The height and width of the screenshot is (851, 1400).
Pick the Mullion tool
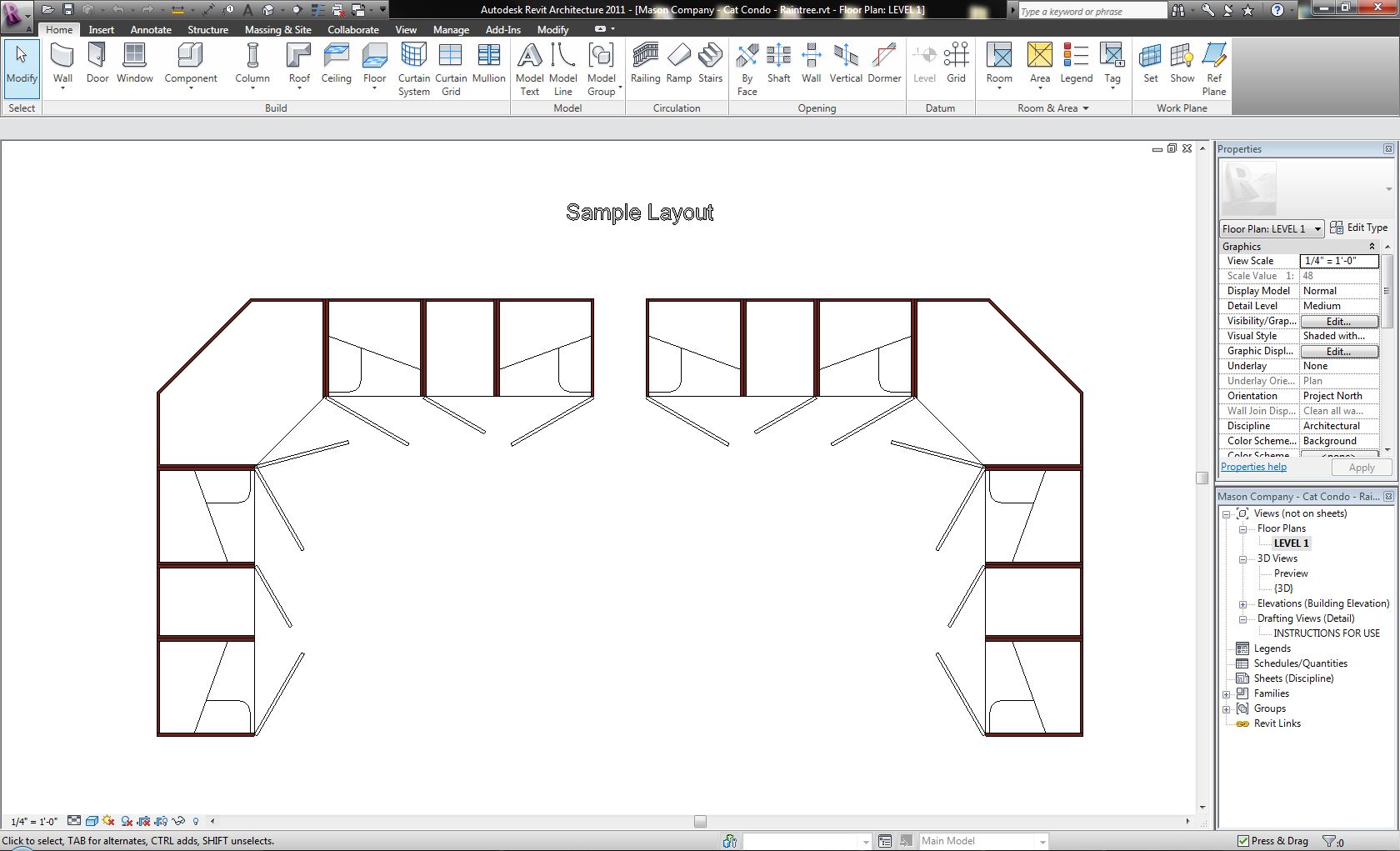point(488,63)
